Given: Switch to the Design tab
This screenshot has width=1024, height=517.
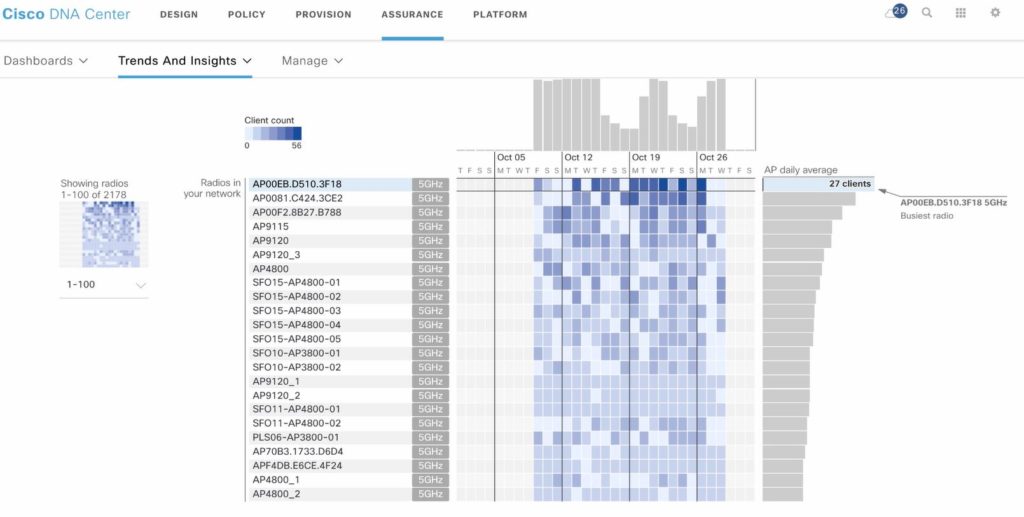Looking at the screenshot, I should 178,15.
